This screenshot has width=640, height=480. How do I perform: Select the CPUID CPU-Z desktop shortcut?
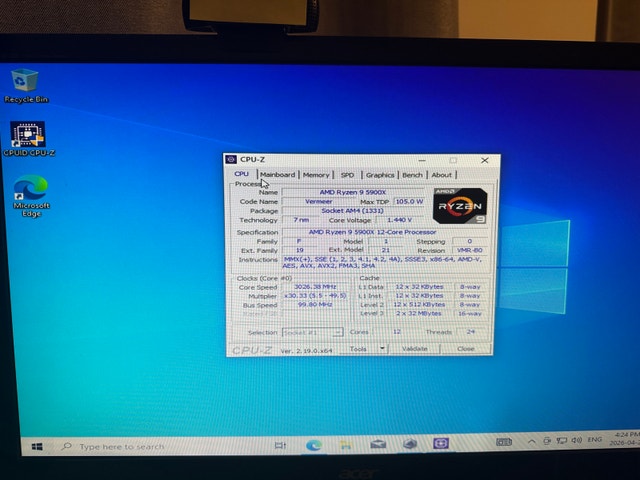coord(28,139)
